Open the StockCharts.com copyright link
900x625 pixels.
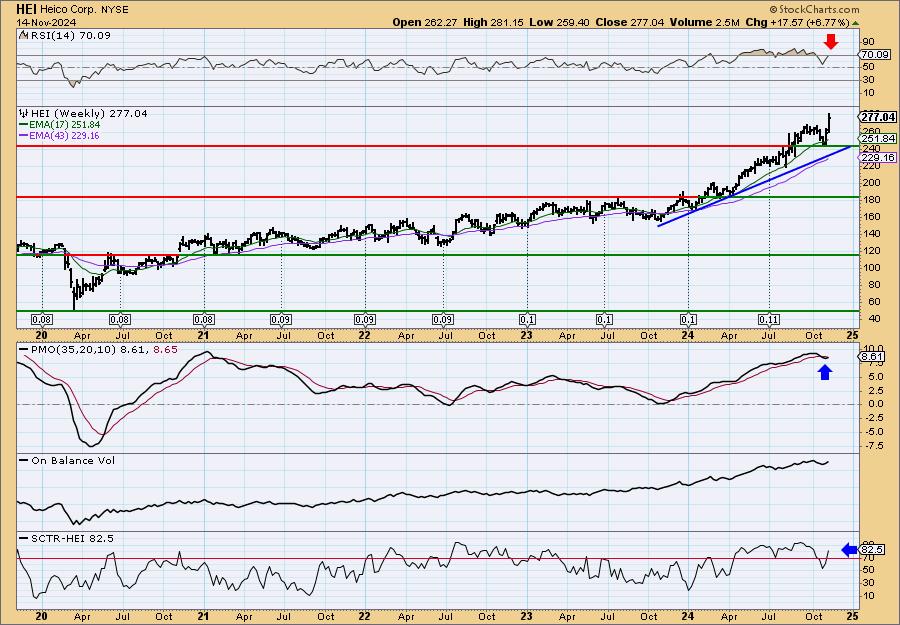pos(814,9)
